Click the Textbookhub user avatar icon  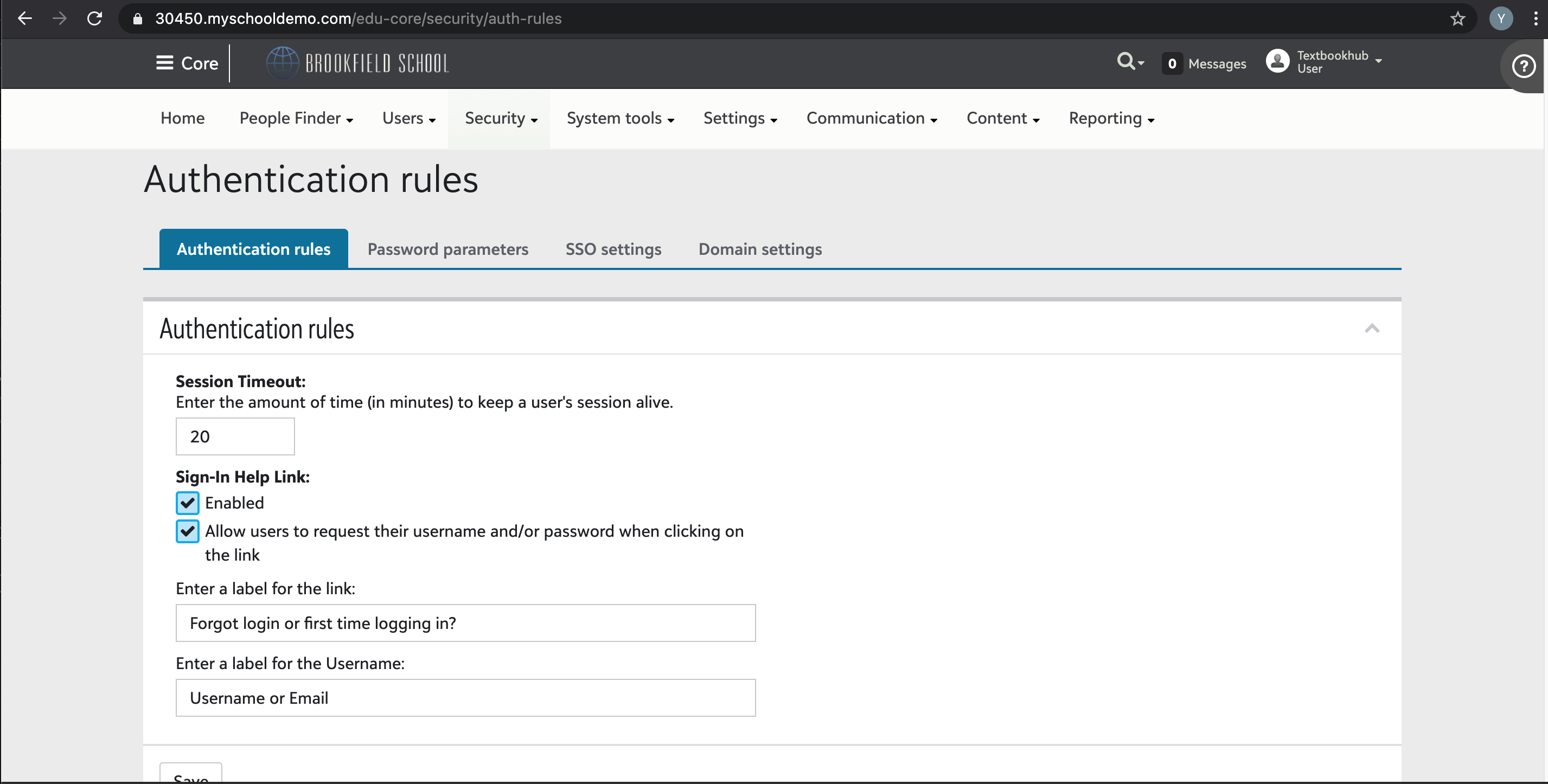[x=1277, y=61]
